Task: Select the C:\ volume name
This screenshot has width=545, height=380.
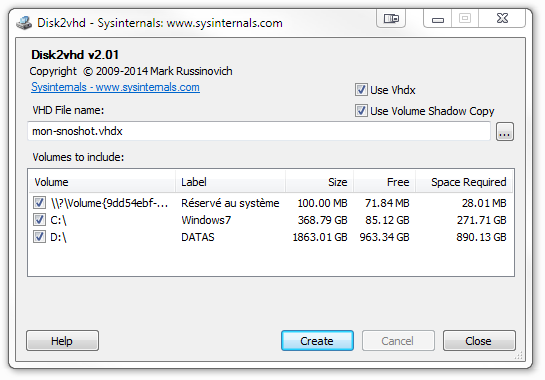Action: (x=58, y=220)
